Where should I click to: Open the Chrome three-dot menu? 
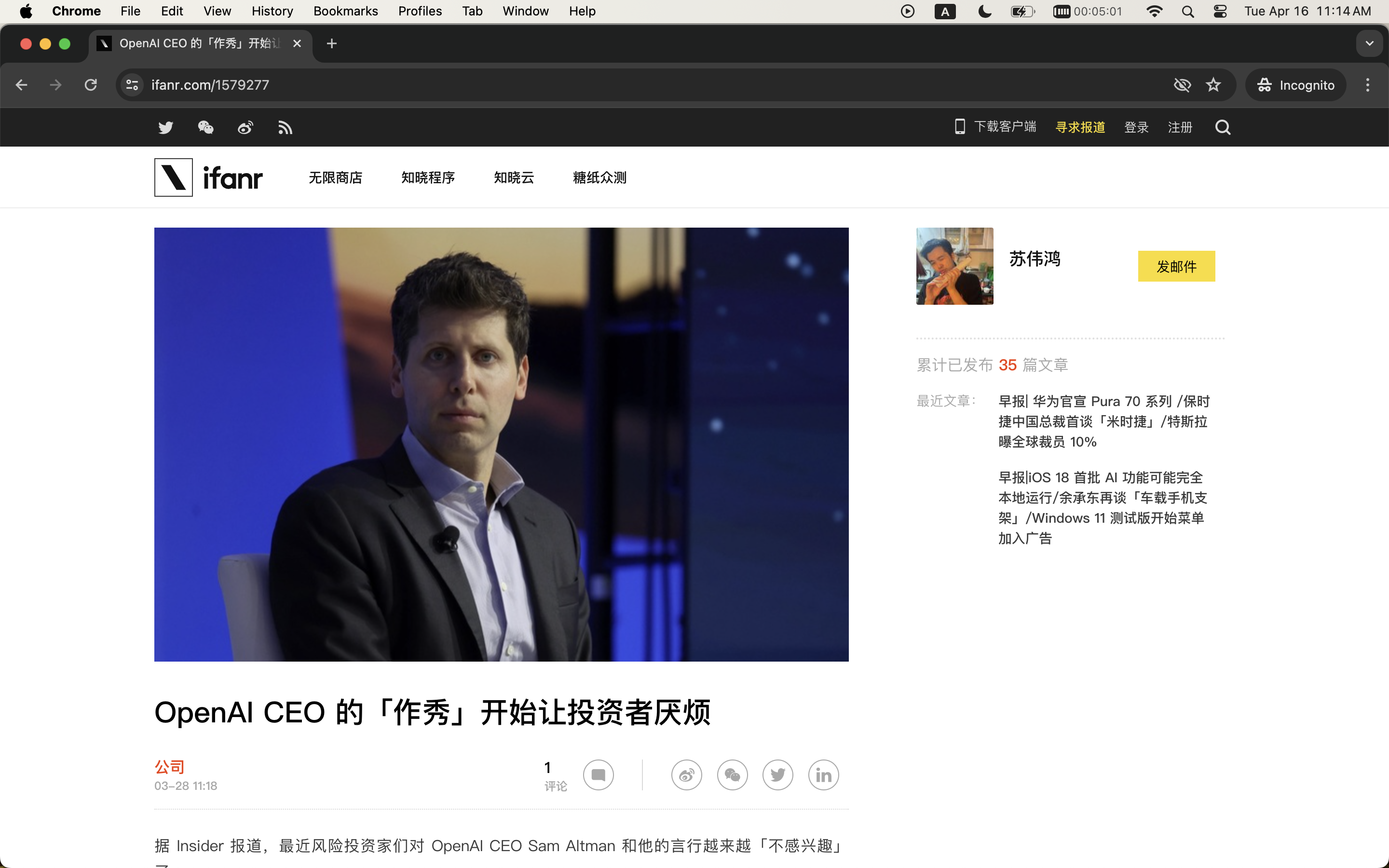pos(1368,85)
